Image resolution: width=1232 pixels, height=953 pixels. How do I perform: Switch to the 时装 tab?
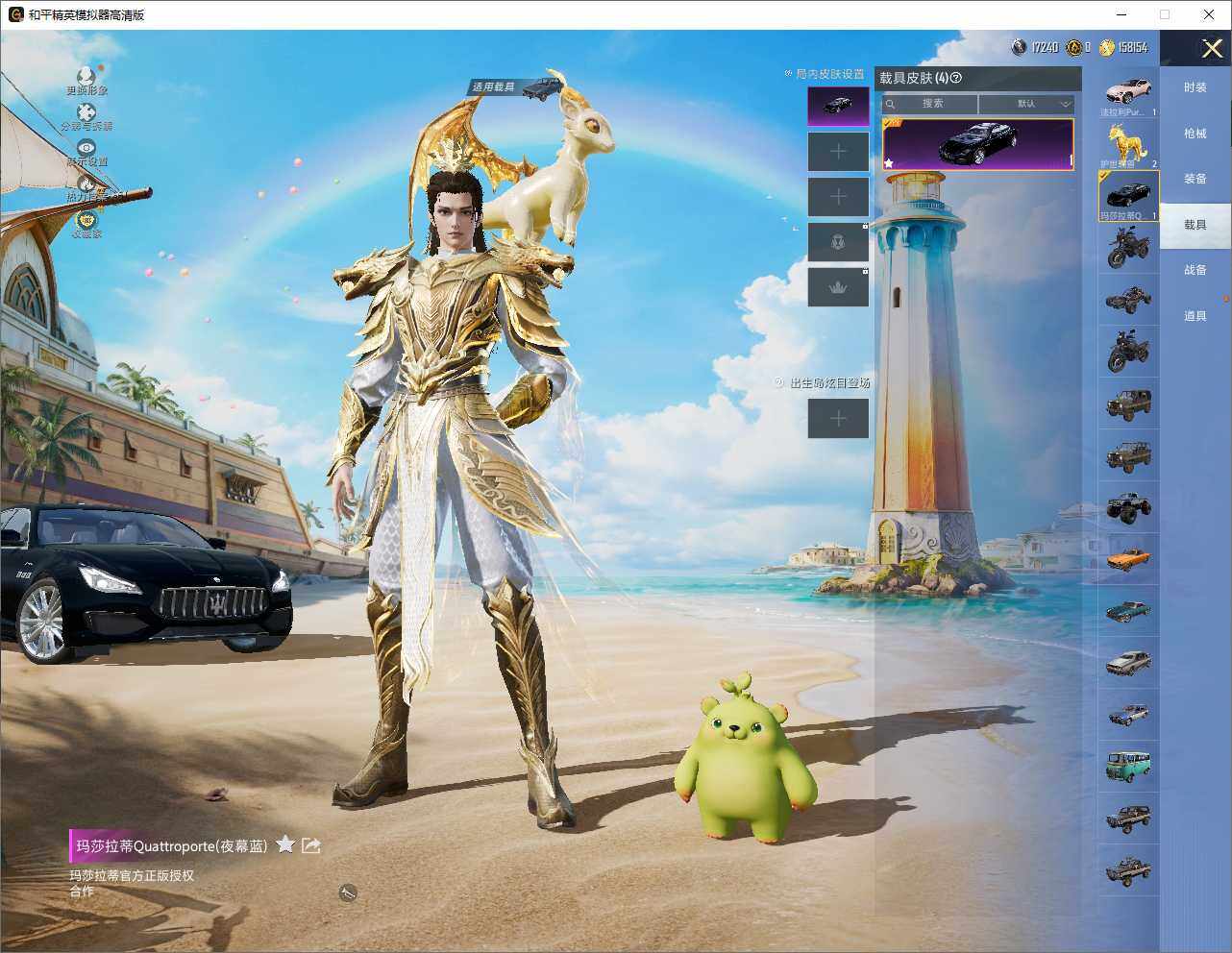coord(1195,87)
